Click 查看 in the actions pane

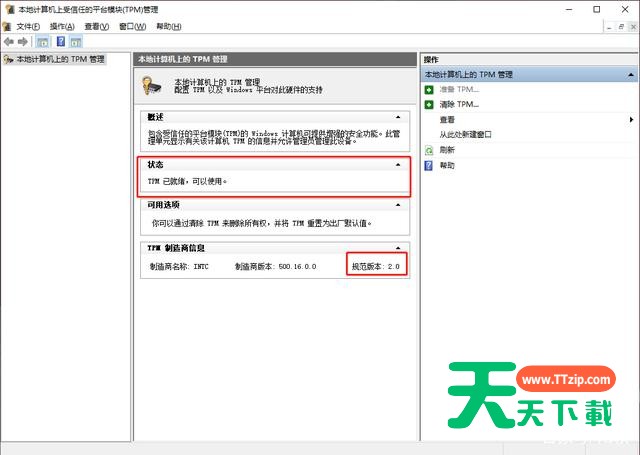(447, 120)
